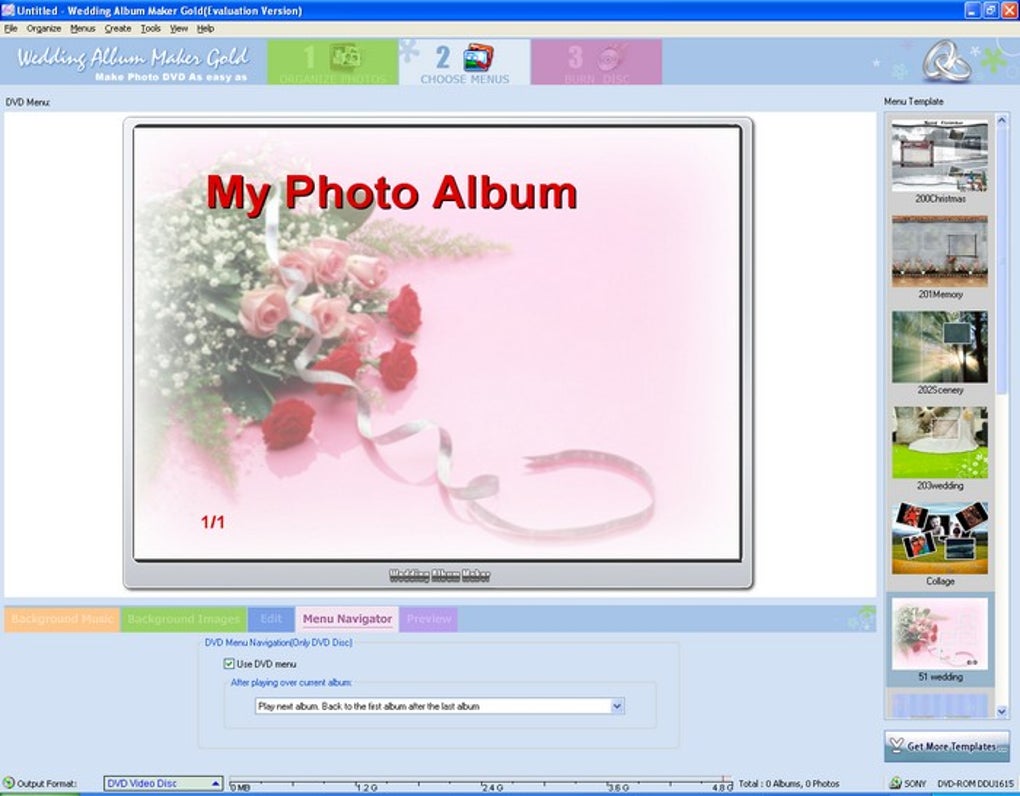Select the My Photo Album title text
The width and height of the screenshot is (1020, 796).
(x=392, y=193)
